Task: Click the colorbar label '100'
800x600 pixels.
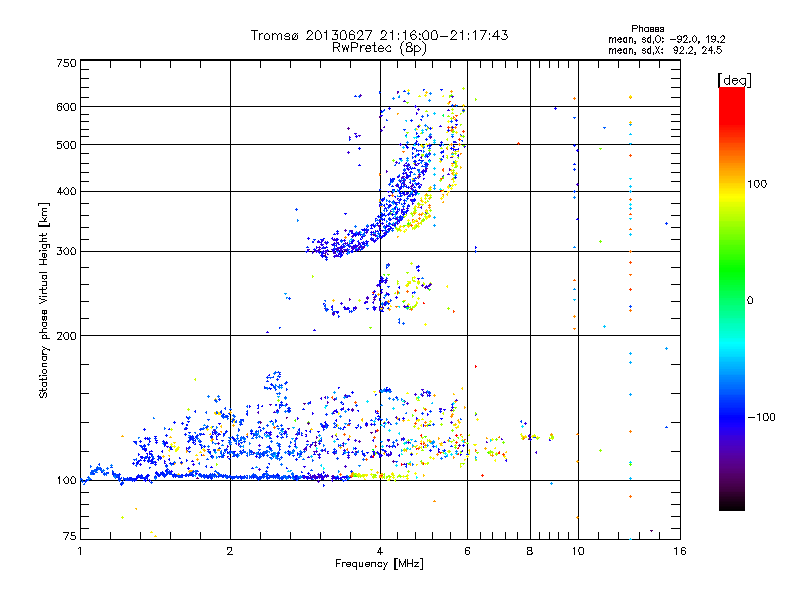Action: coord(757,184)
